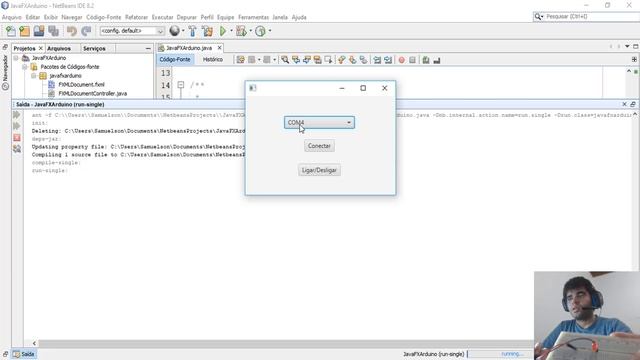Minimize the Projetos panel group
The height and width of the screenshot is (360, 640).
[x=148, y=49]
